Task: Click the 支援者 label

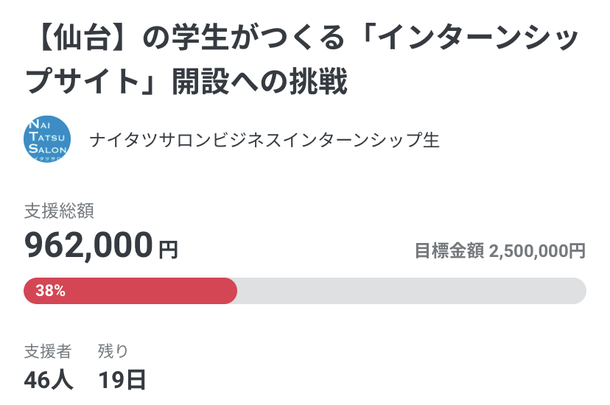Action: 48,351
